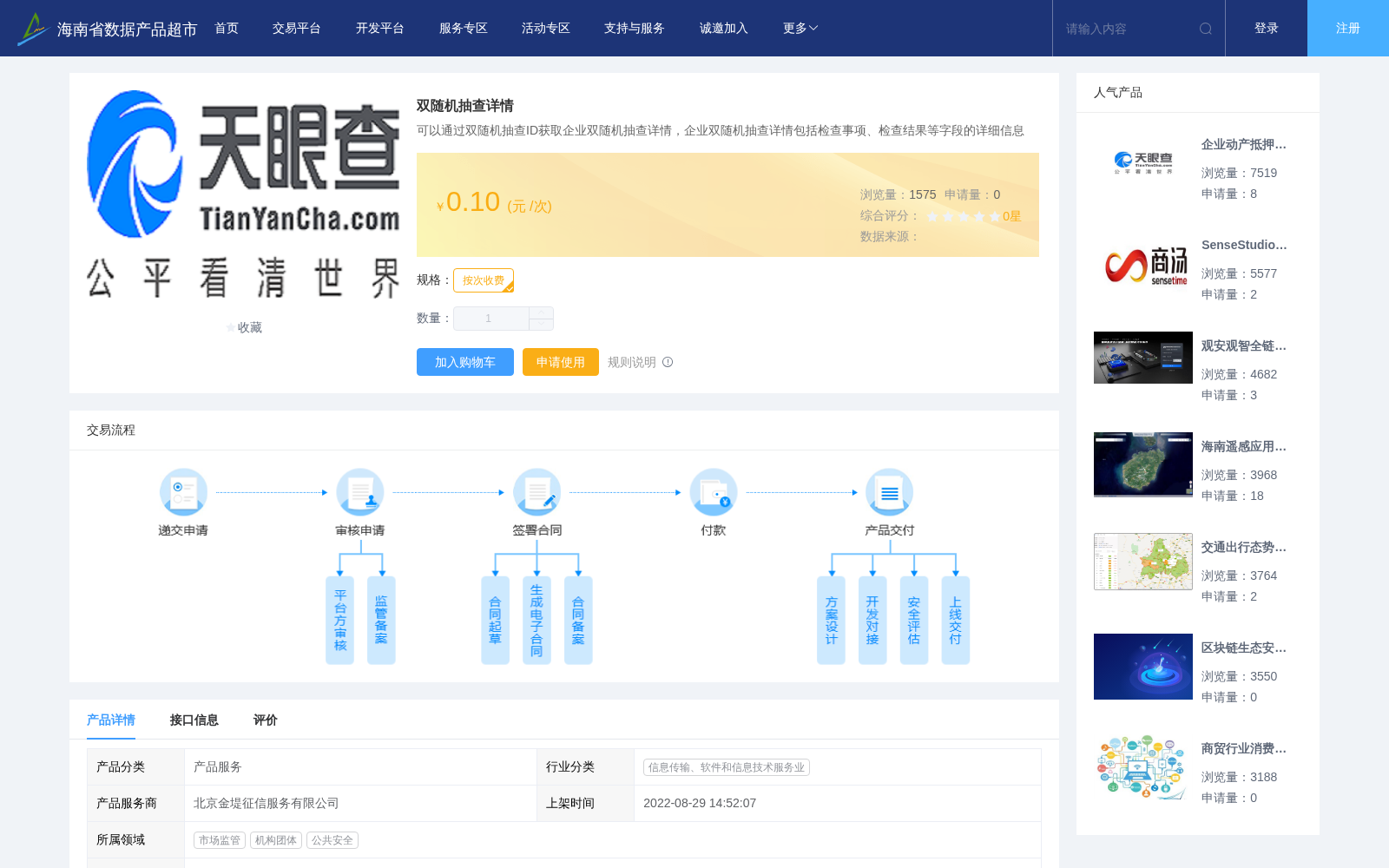The height and width of the screenshot is (868, 1389).
Task: Open the 更多 dropdown menu
Action: pyautogui.click(x=800, y=29)
